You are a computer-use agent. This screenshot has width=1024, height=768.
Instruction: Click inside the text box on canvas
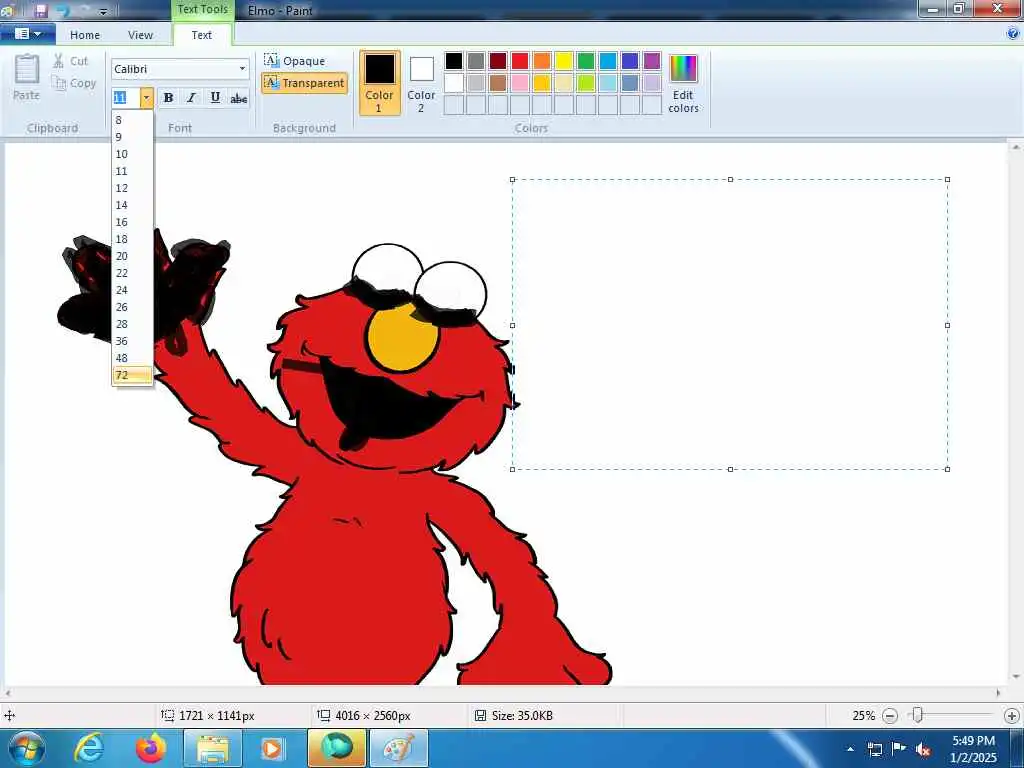click(730, 324)
